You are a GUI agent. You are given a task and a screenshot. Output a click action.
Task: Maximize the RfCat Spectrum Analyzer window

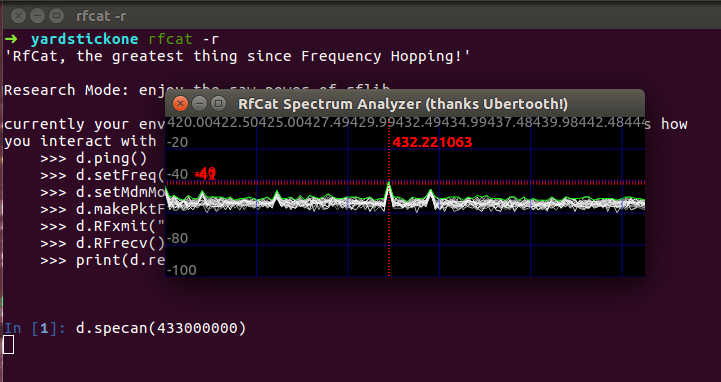click(x=218, y=104)
